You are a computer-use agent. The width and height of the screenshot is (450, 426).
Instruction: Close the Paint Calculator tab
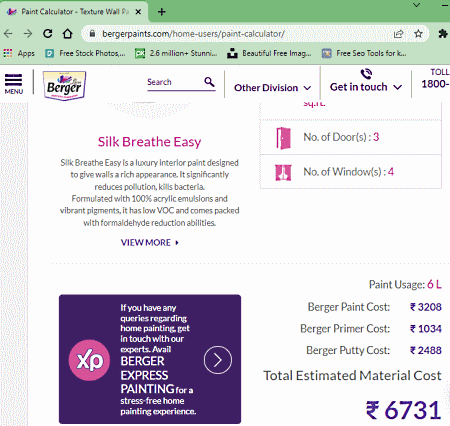(x=138, y=12)
